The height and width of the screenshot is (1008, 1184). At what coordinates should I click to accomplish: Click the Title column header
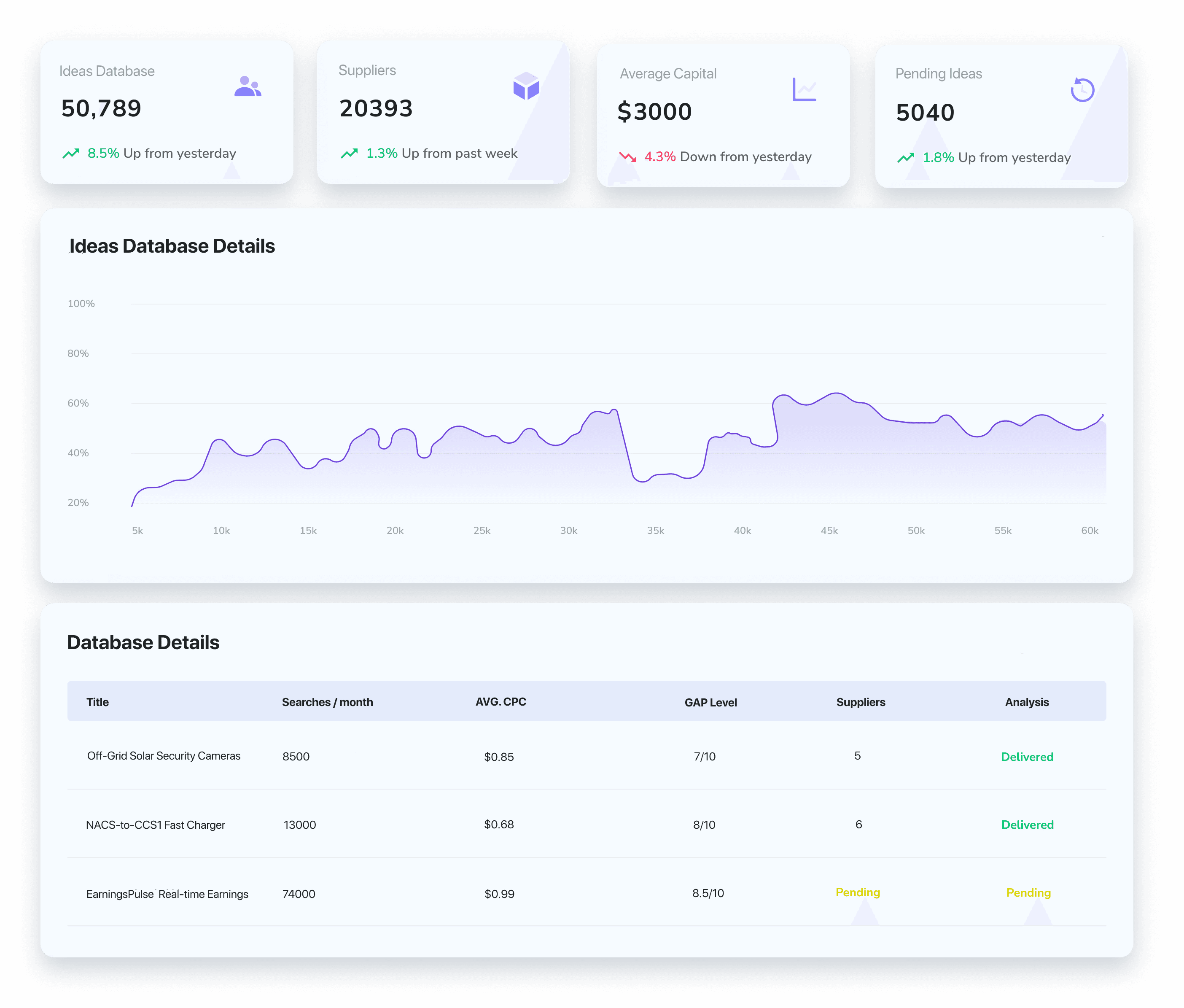coord(97,702)
